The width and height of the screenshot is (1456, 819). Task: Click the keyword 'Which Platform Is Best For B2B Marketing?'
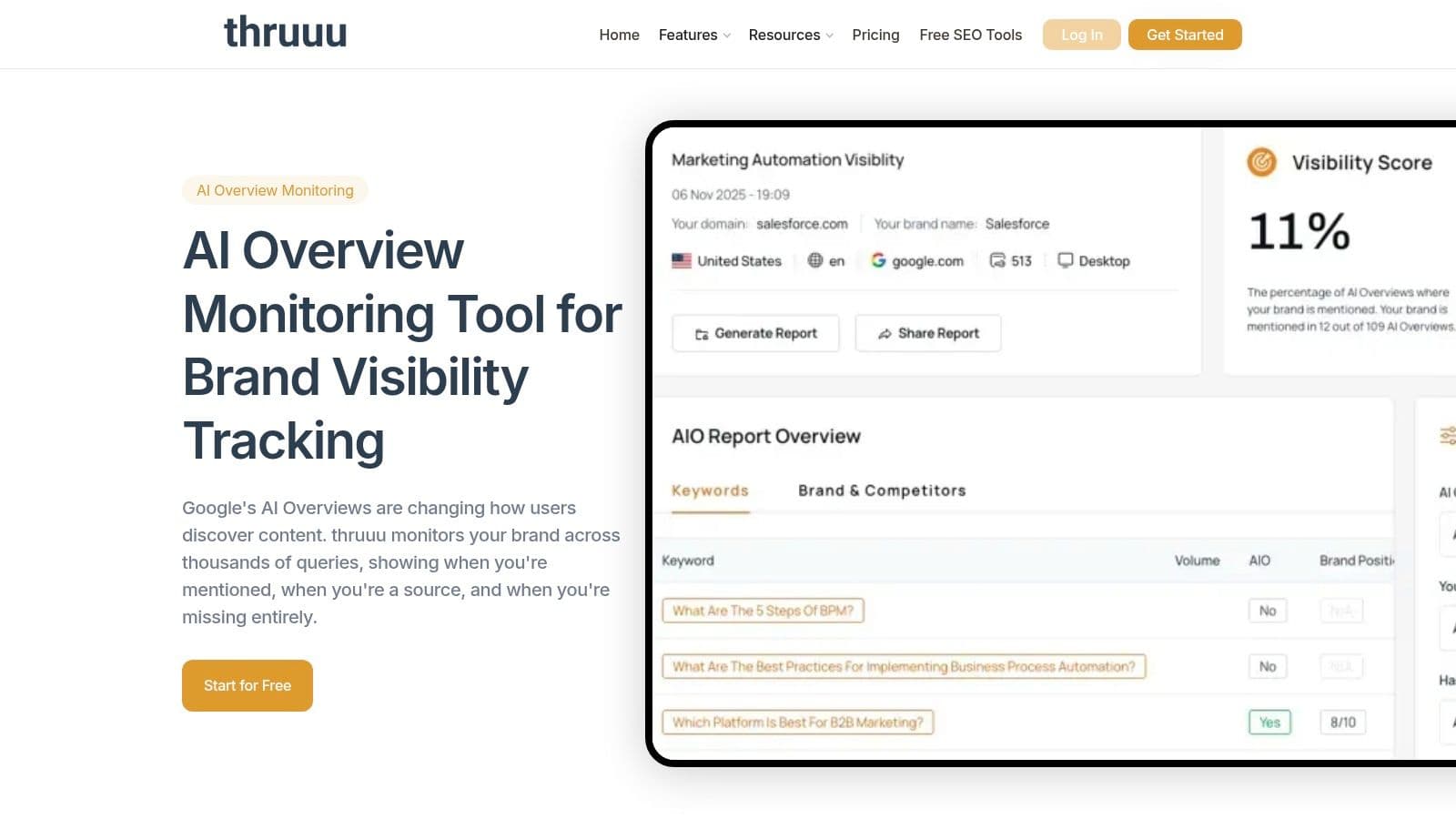pos(798,722)
